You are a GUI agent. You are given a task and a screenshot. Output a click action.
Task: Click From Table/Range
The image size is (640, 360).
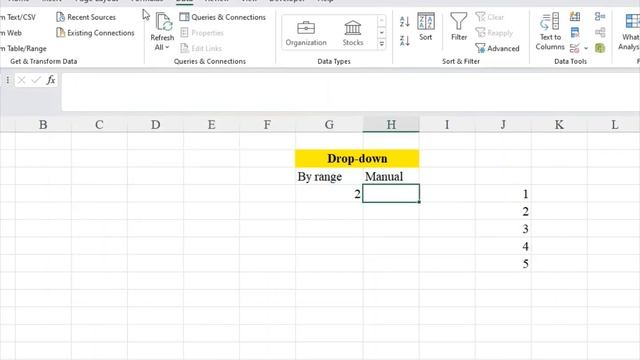point(24,48)
